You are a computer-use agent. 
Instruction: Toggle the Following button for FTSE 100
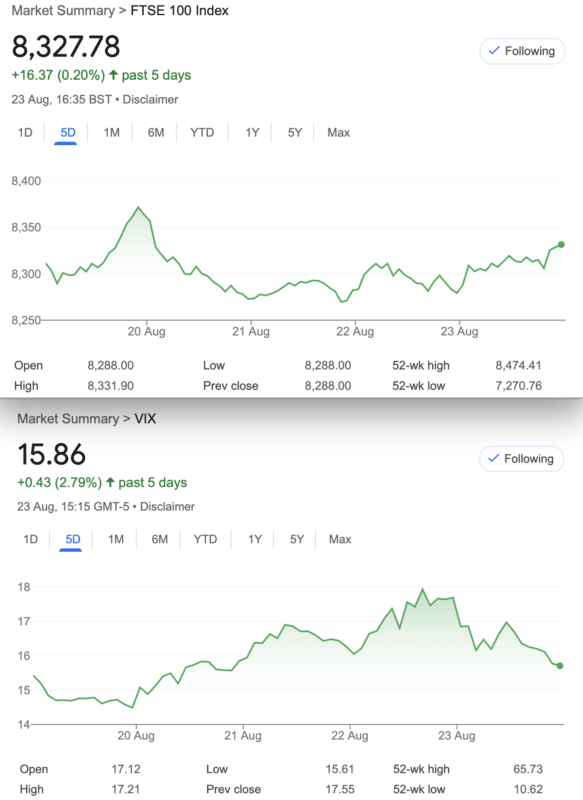pos(522,51)
